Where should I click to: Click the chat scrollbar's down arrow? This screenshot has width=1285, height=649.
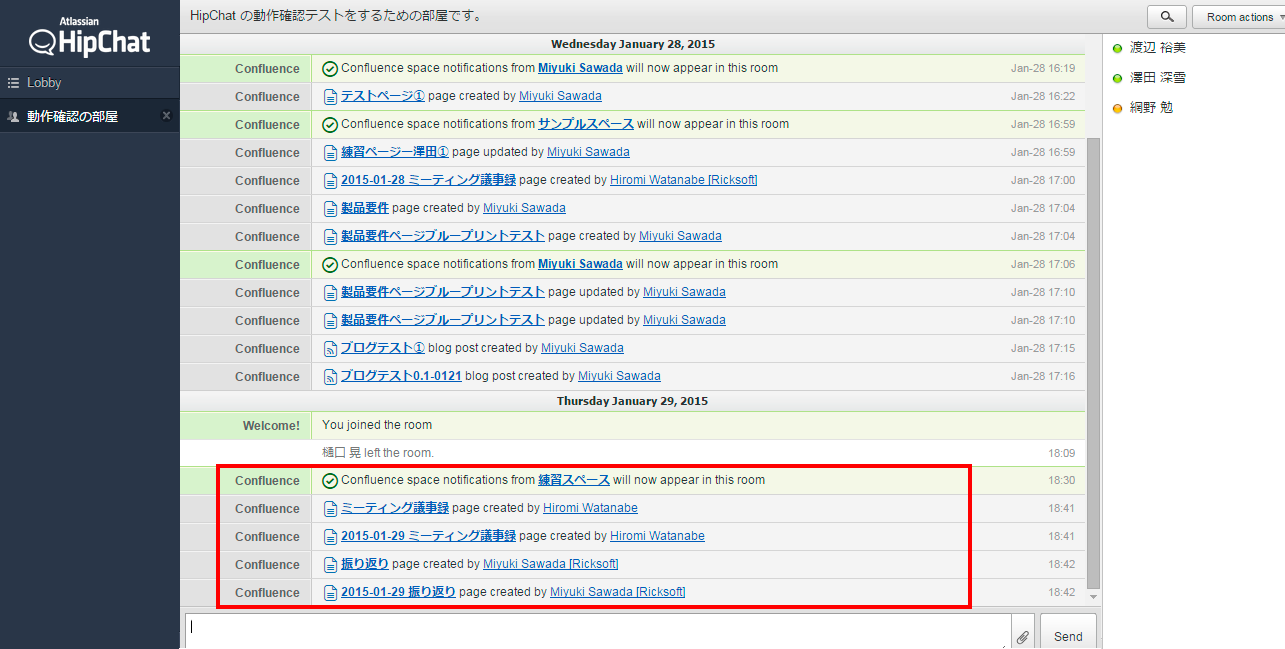1094,597
